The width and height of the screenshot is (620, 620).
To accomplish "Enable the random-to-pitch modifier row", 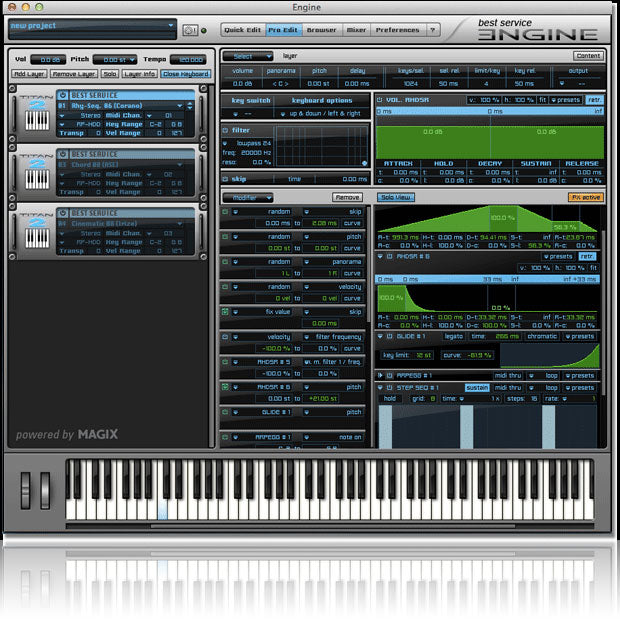I will [225, 237].
